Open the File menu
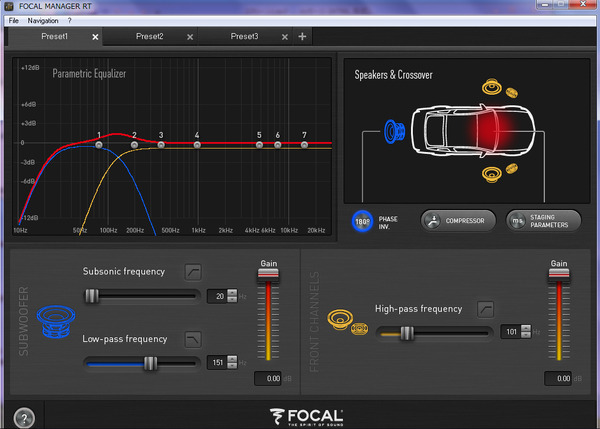The height and width of the screenshot is (429, 600). (14, 21)
